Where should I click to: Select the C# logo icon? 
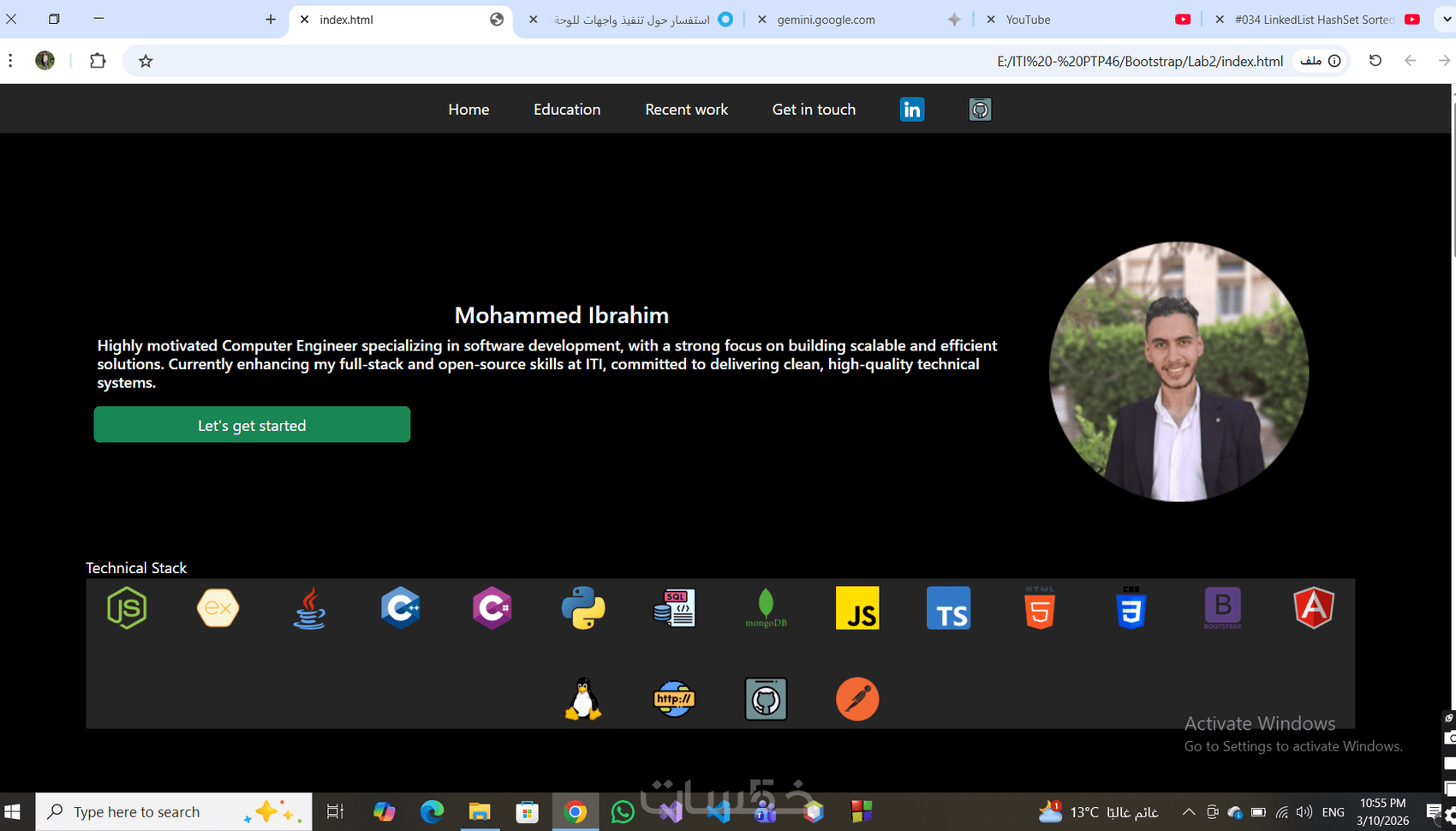click(492, 608)
